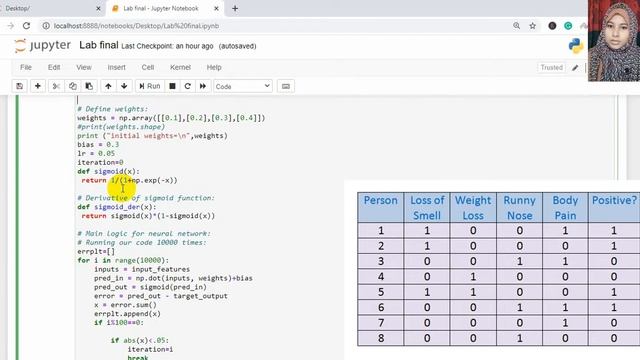The image size is (640, 360).
Task: Interrupt the kernel stop icon
Action: coord(172,86)
